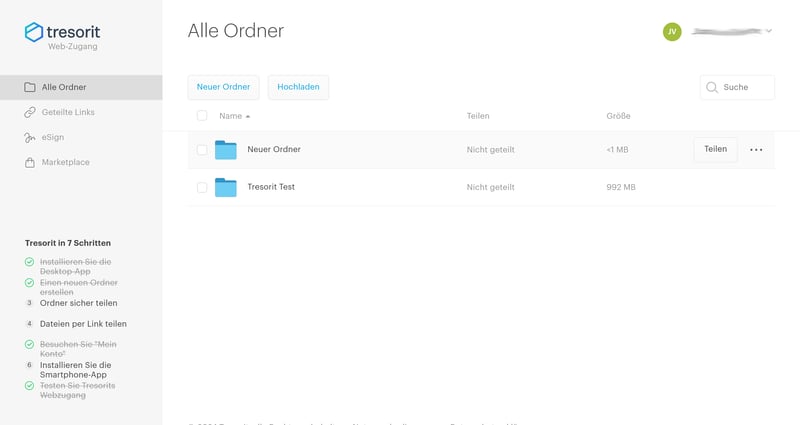Select the Tresorit Test row checkbox

coord(202,187)
